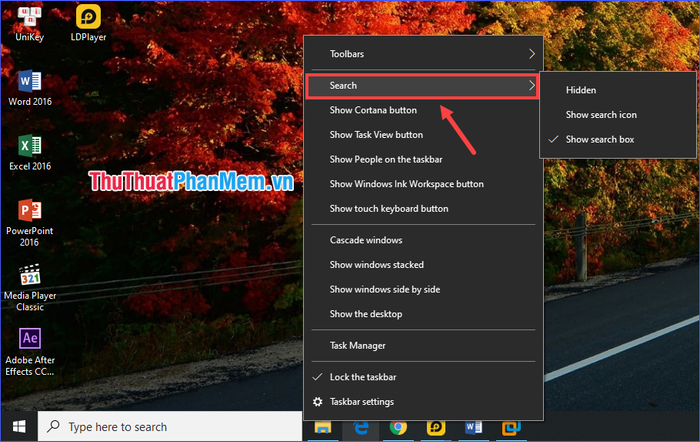Viewport: 700px width, 442px height.
Task: Toggle Show Cortana button
Action: 423,110
